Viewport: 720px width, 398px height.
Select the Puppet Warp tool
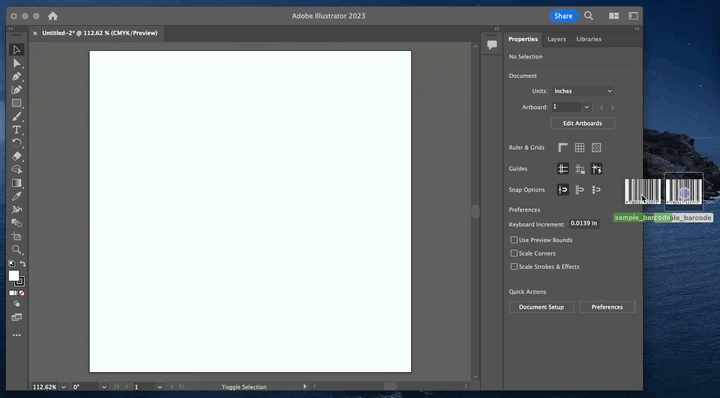(x=17, y=209)
